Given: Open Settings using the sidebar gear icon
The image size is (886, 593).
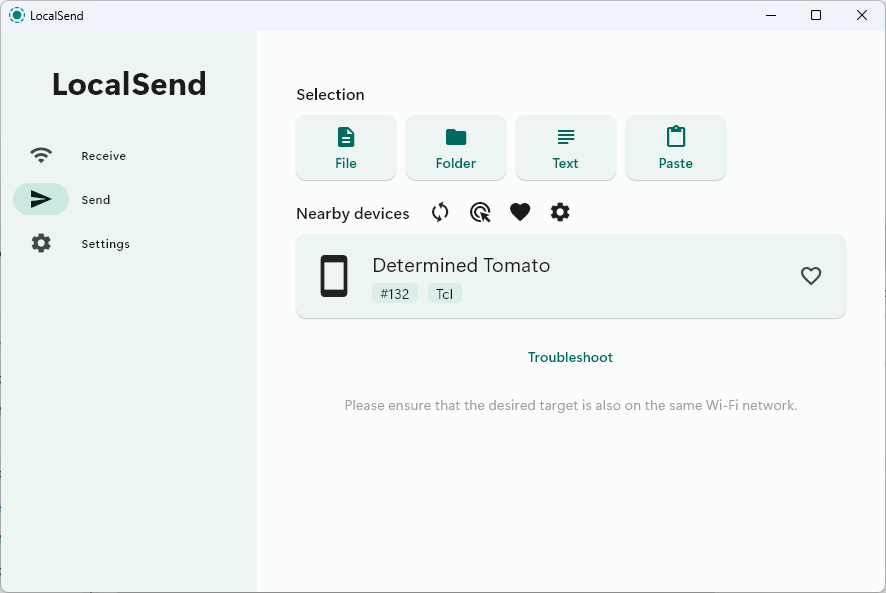Looking at the screenshot, I should point(40,243).
